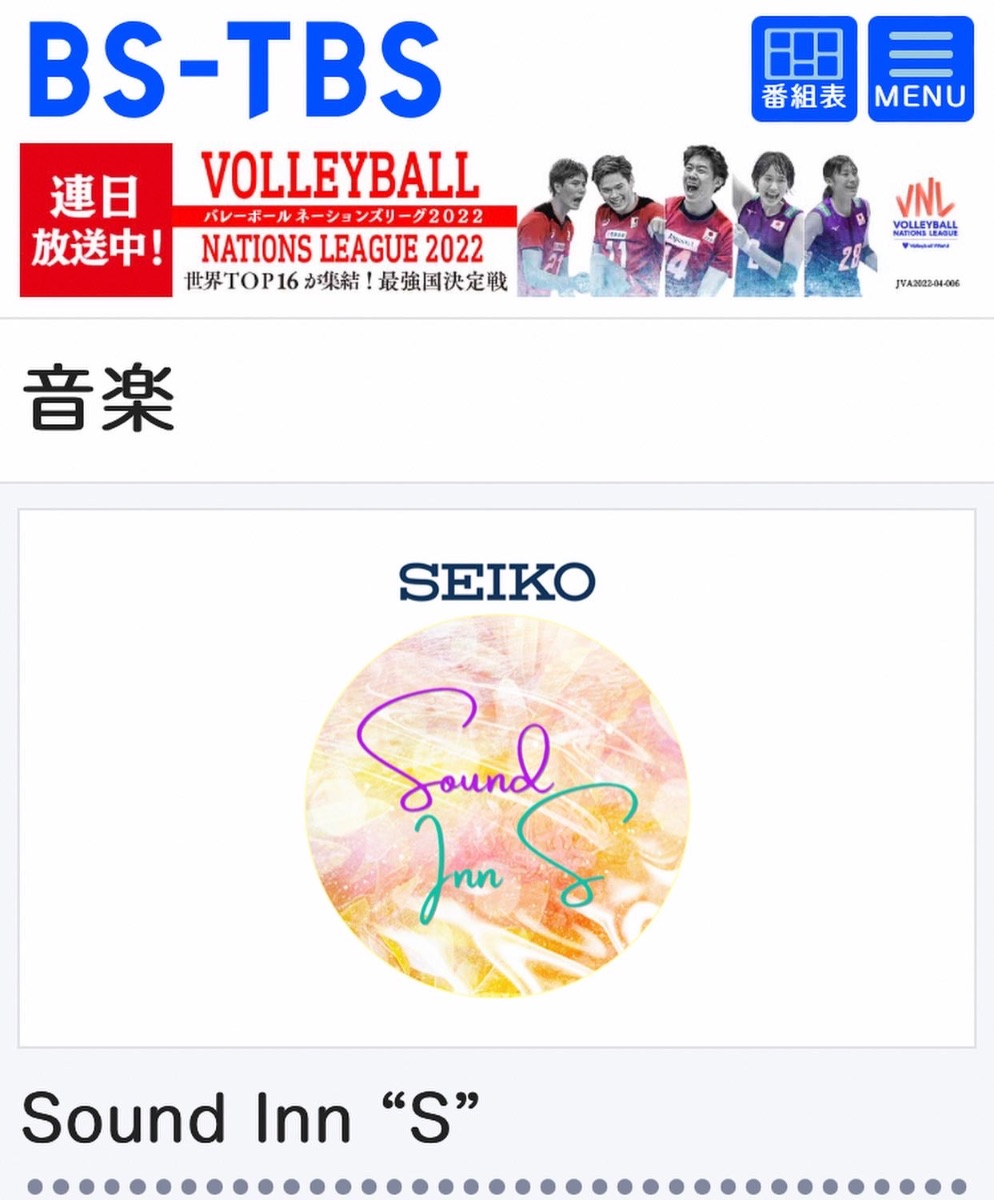The image size is (994, 1200).
Task: Click the dotted divider under Sound Inn “S”
Action: (x=497, y=1187)
